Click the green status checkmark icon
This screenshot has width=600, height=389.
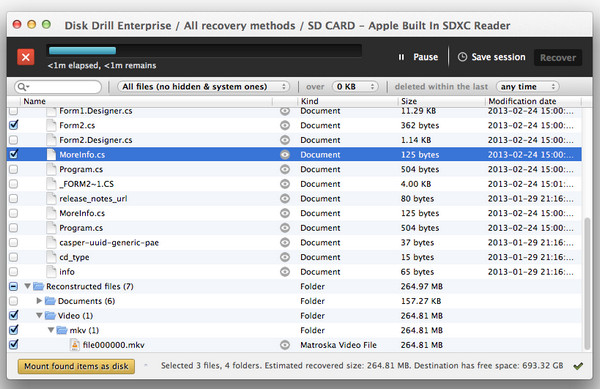pyautogui.click(x=578, y=366)
